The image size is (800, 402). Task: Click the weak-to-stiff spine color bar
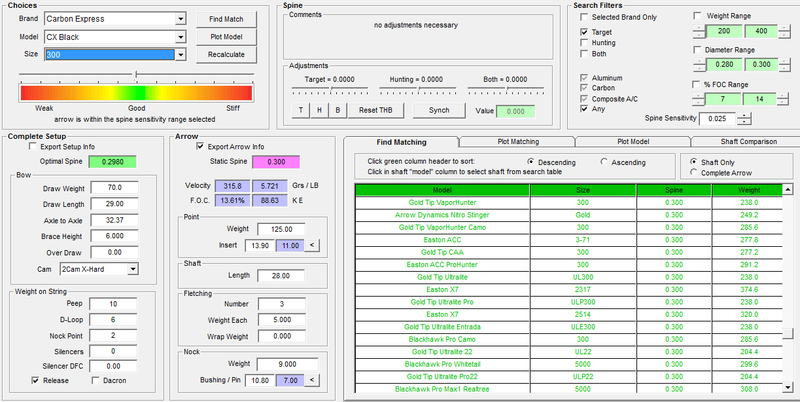point(136,93)
